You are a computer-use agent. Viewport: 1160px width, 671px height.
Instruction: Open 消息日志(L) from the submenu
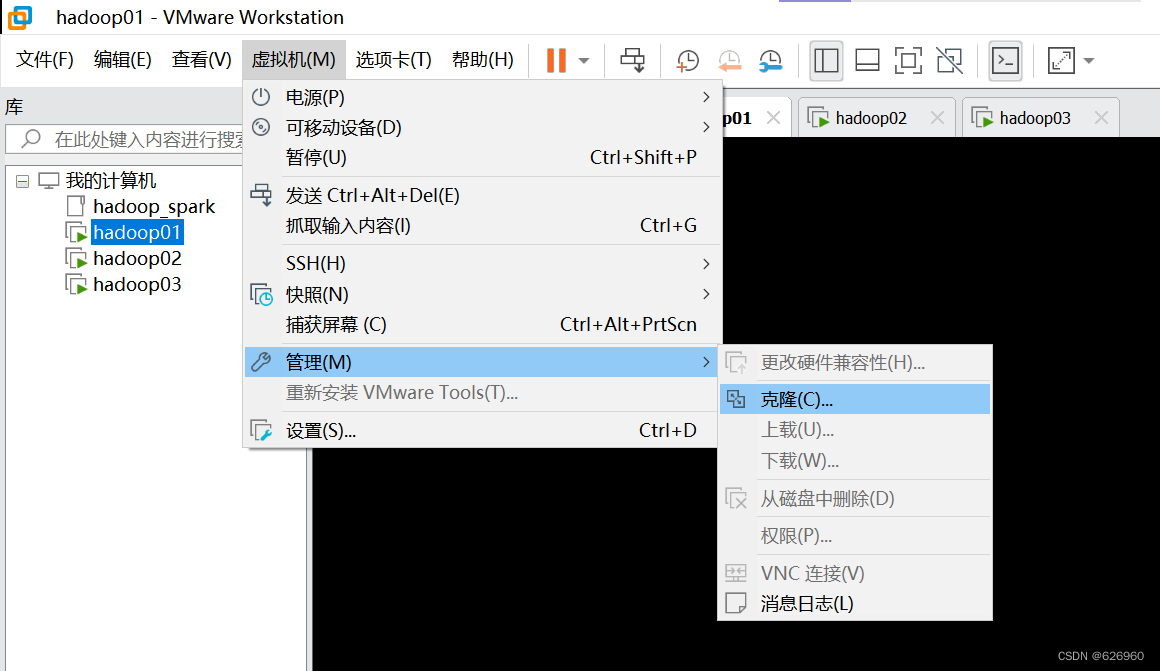pos(854,604)
